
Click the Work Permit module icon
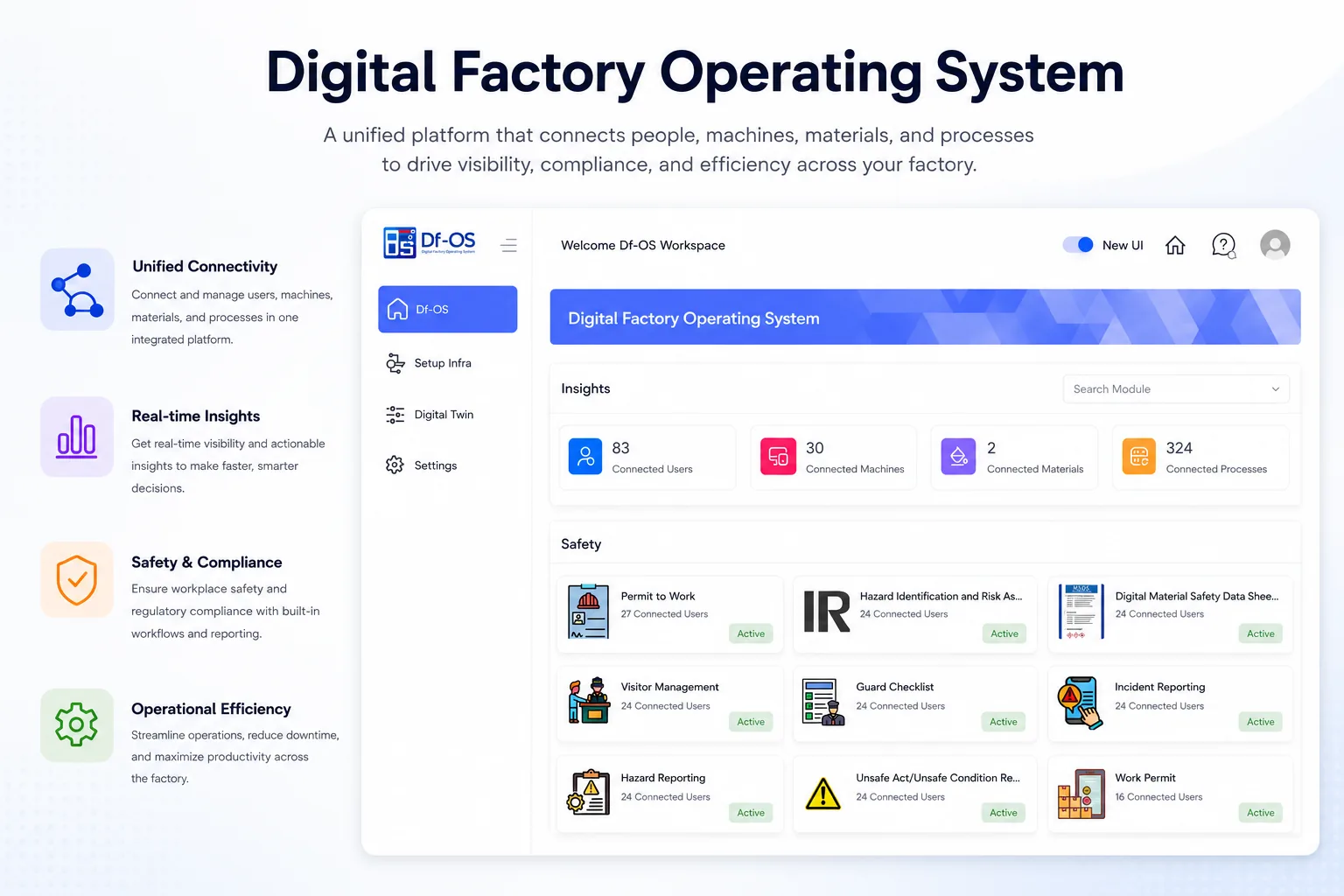1081,794
